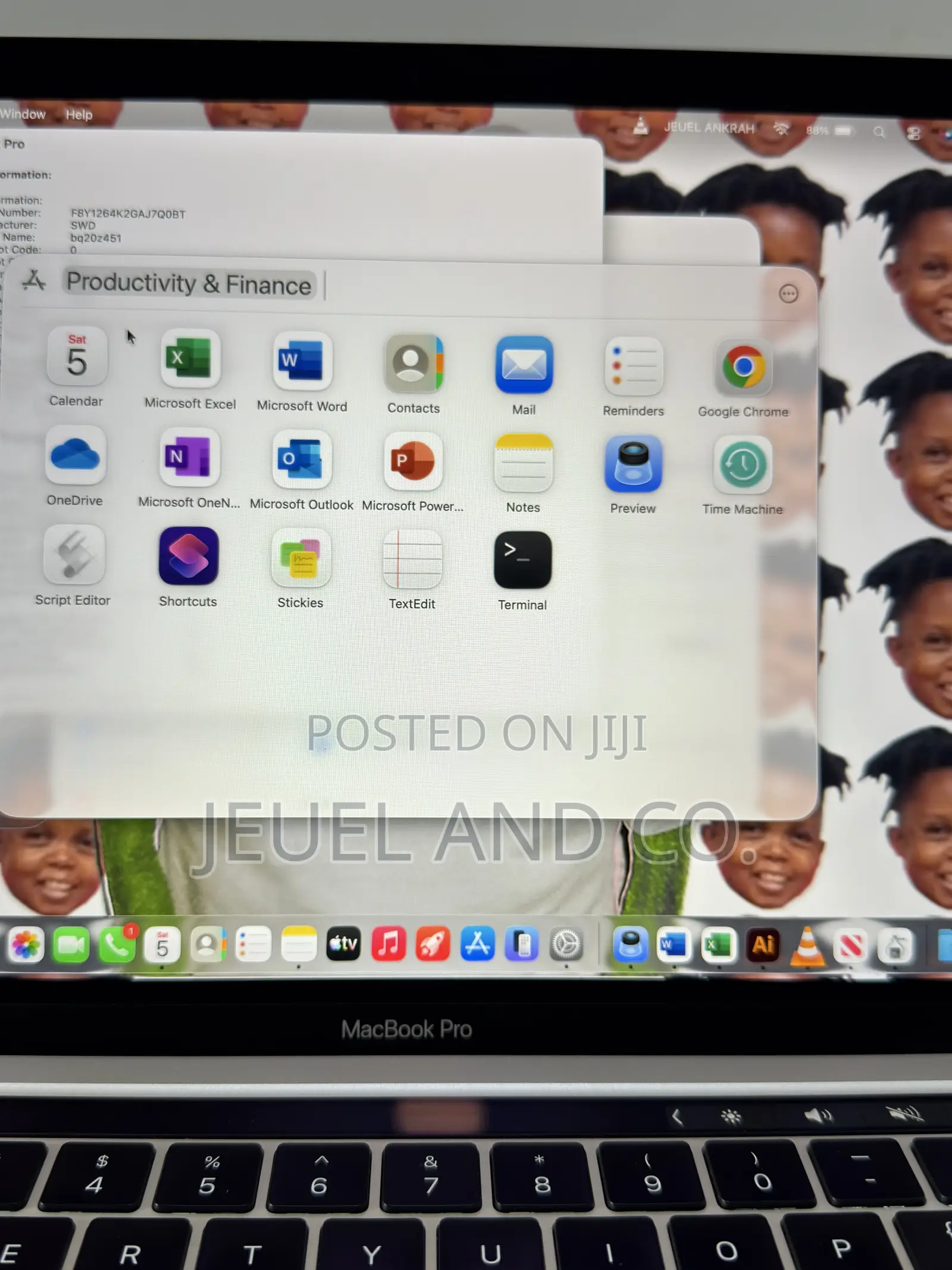Screen dimensions: 952x1270
Task: Open Microsoft Outlook
Action: click(x=301, y=459)
